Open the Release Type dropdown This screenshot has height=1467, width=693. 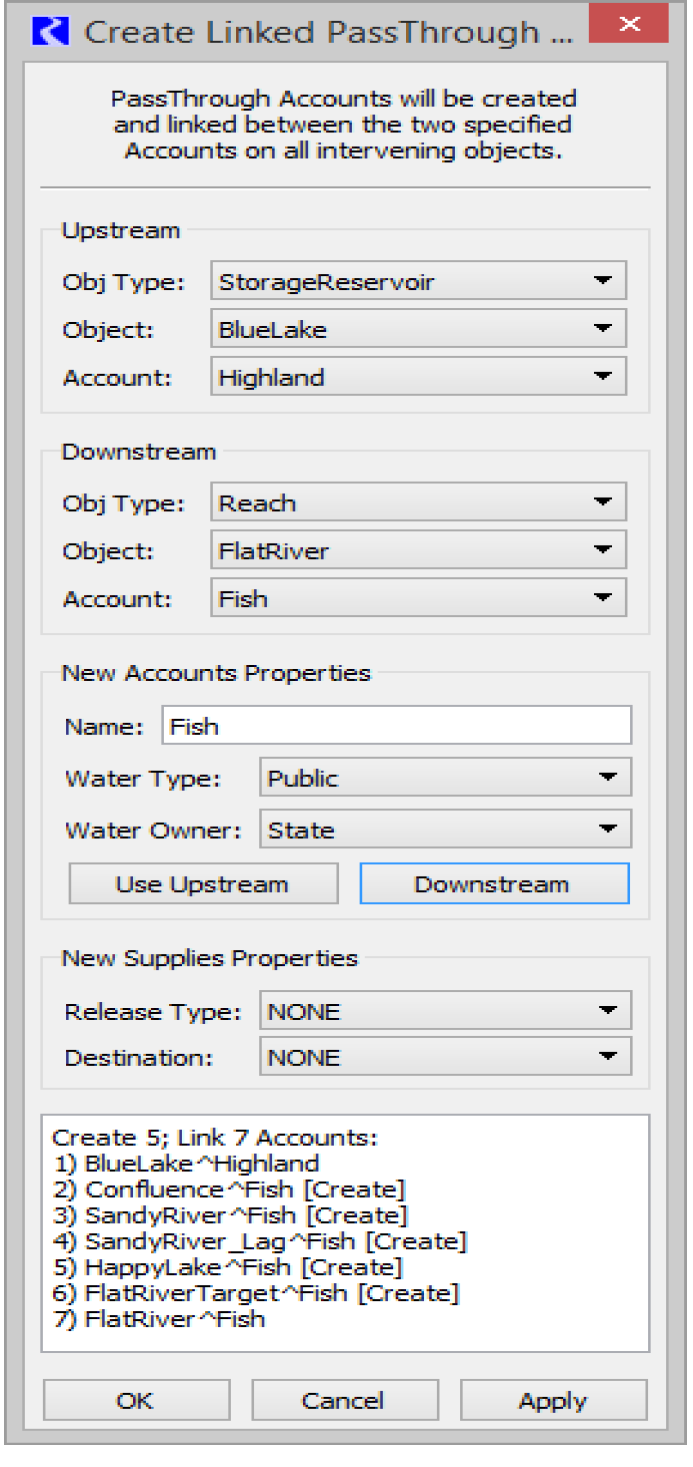click(444, 1011)
